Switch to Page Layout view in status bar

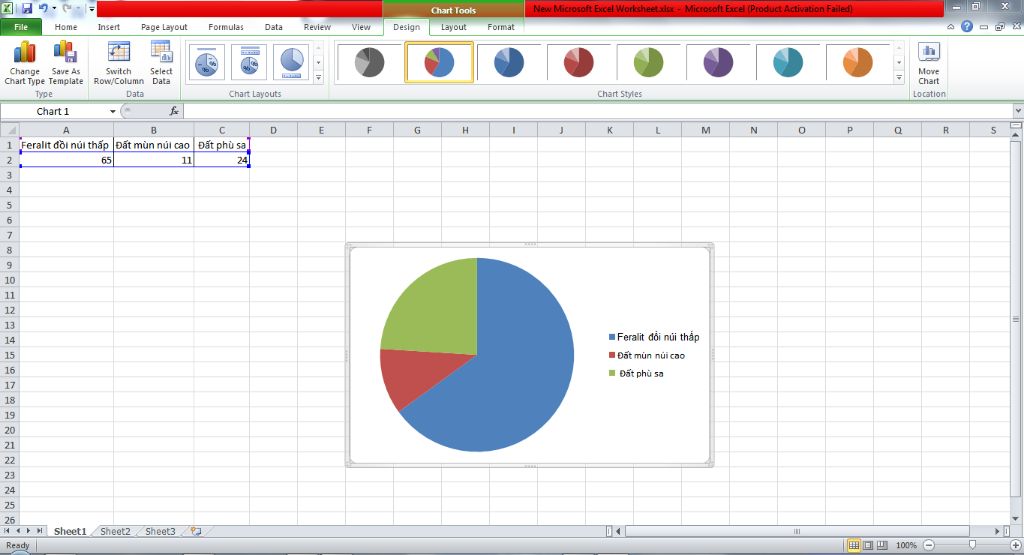[868, 545]
